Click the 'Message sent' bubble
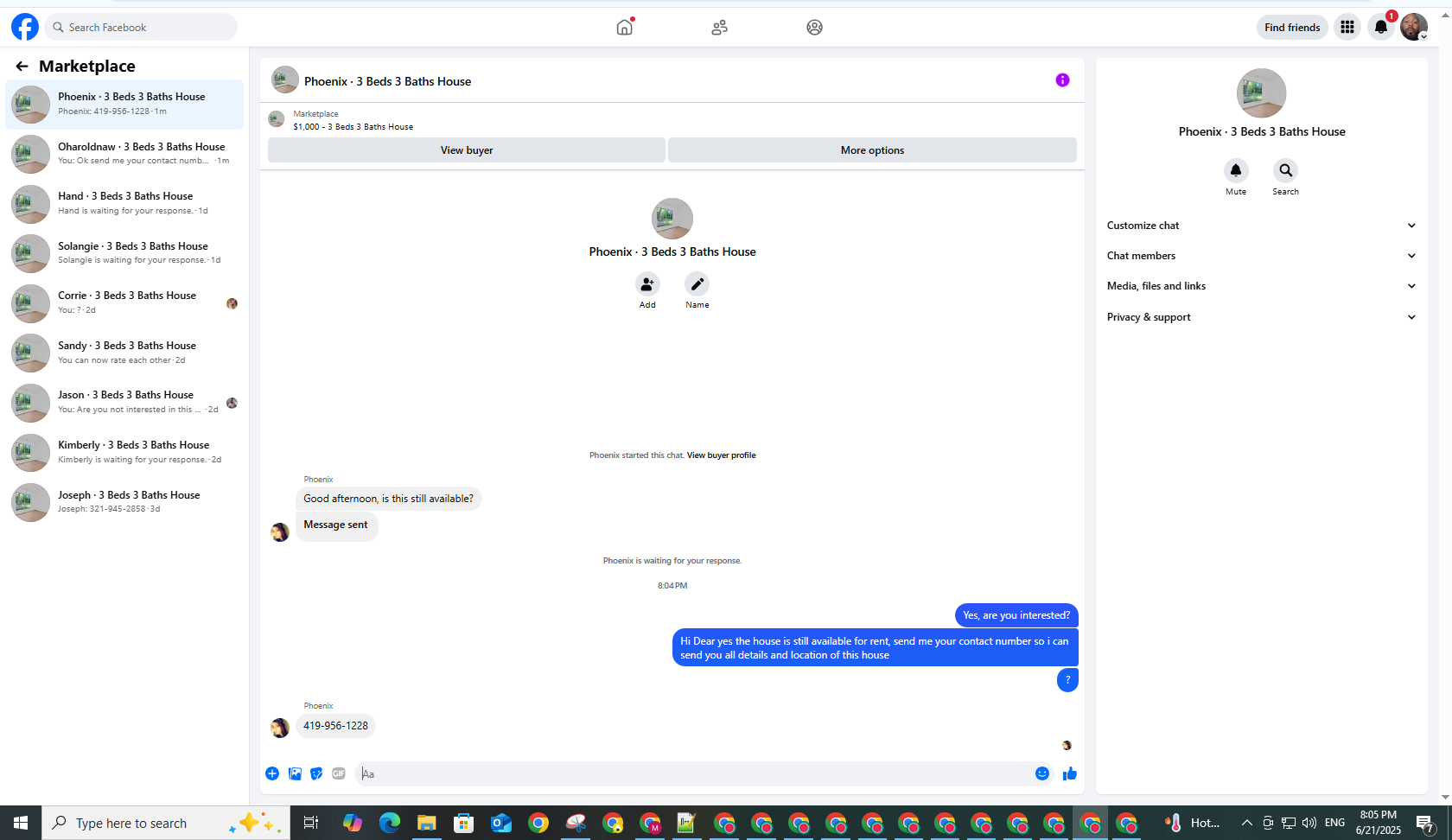Image resolution: width=1452 pixels, height=840 pixels. [336, 525]
